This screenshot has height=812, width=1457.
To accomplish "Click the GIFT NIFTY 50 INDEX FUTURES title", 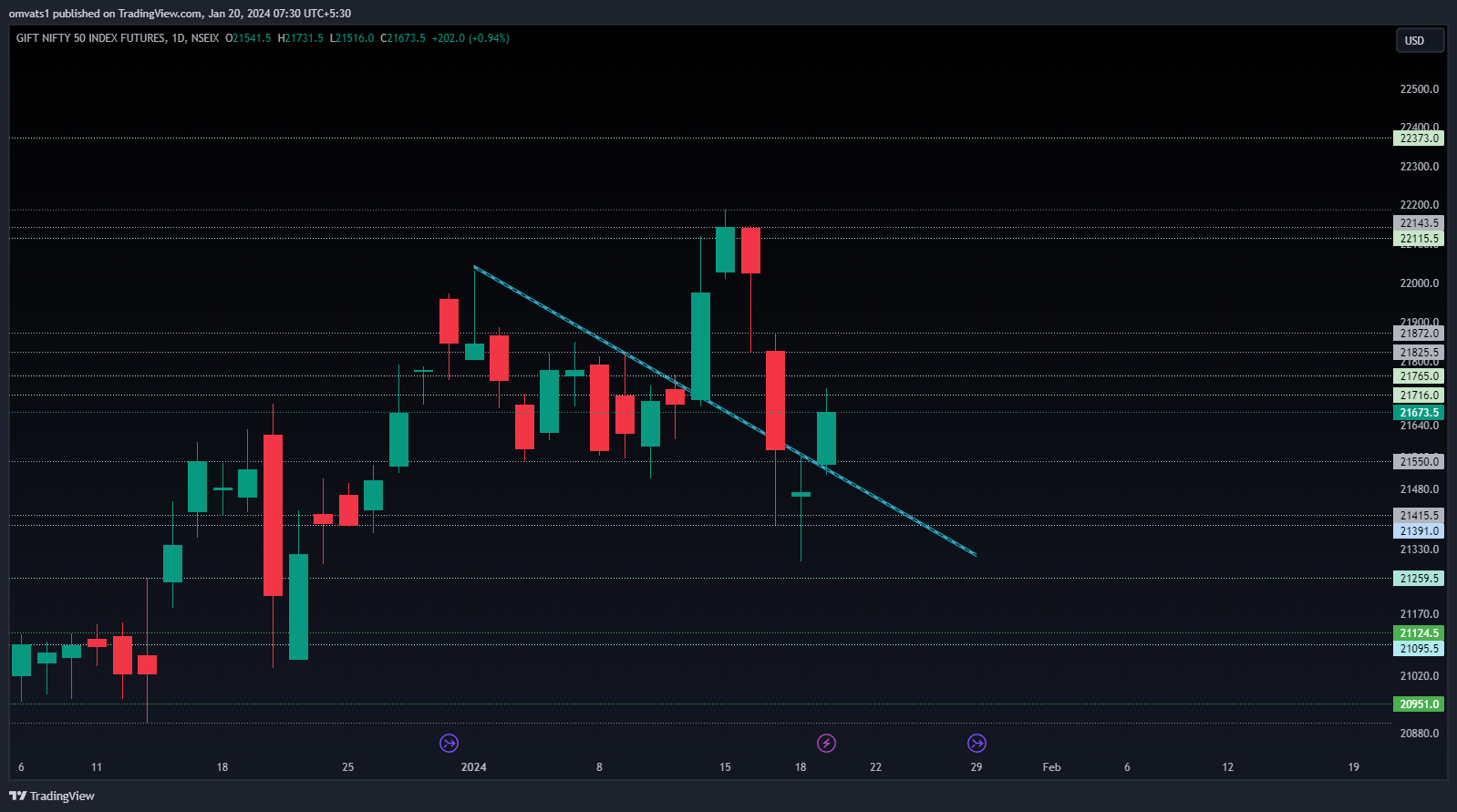I will (90, 38).
